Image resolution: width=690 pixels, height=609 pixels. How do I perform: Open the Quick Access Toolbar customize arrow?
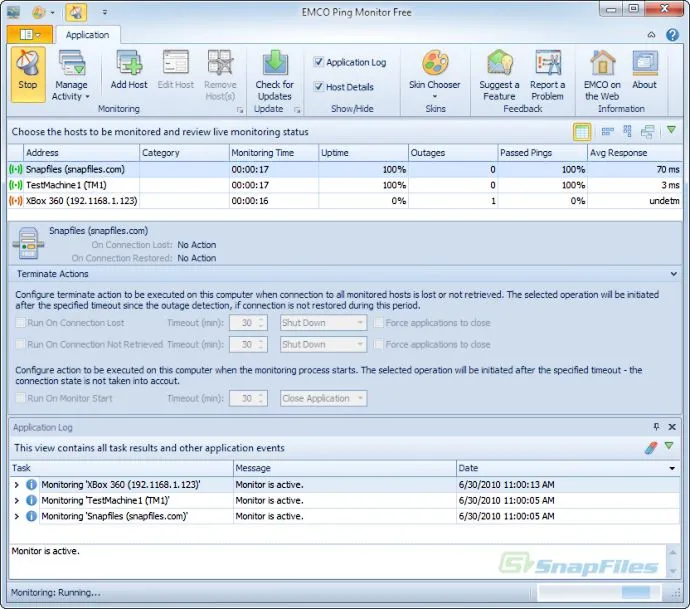(104, 12)
